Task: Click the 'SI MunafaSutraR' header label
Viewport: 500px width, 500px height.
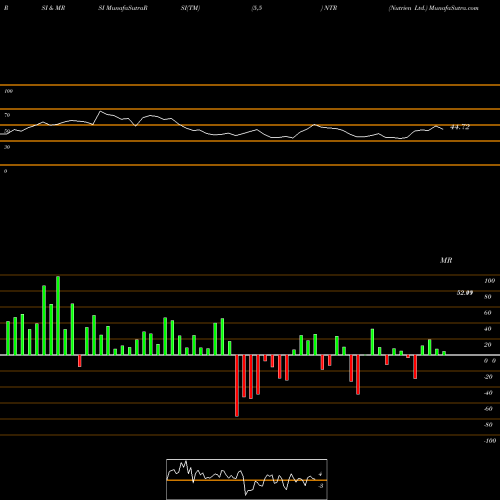Action: click(123, 8)
